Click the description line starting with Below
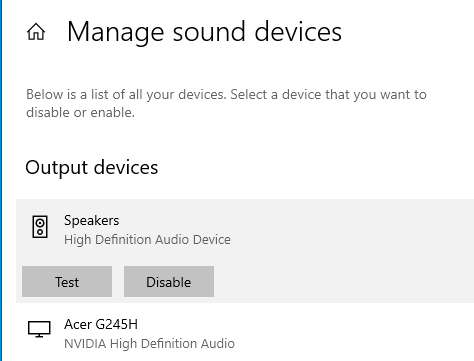 [226, 95]
